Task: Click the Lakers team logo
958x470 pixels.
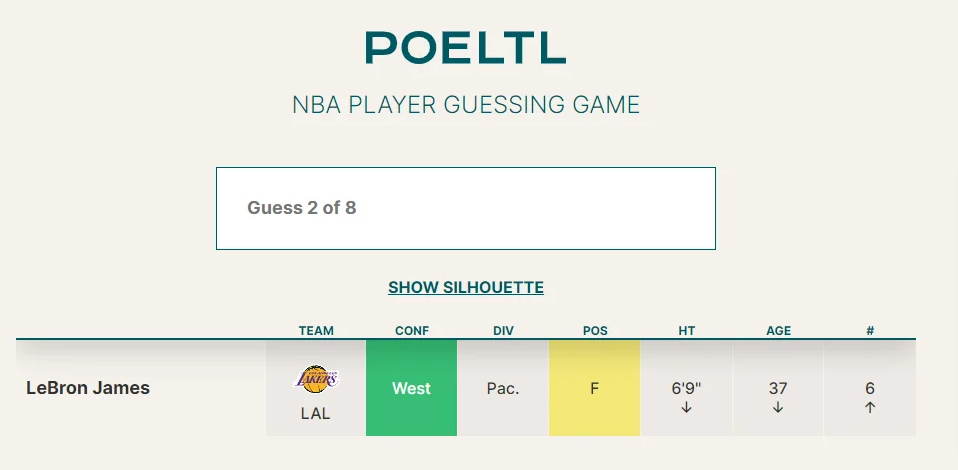Action: coord(316,379)
